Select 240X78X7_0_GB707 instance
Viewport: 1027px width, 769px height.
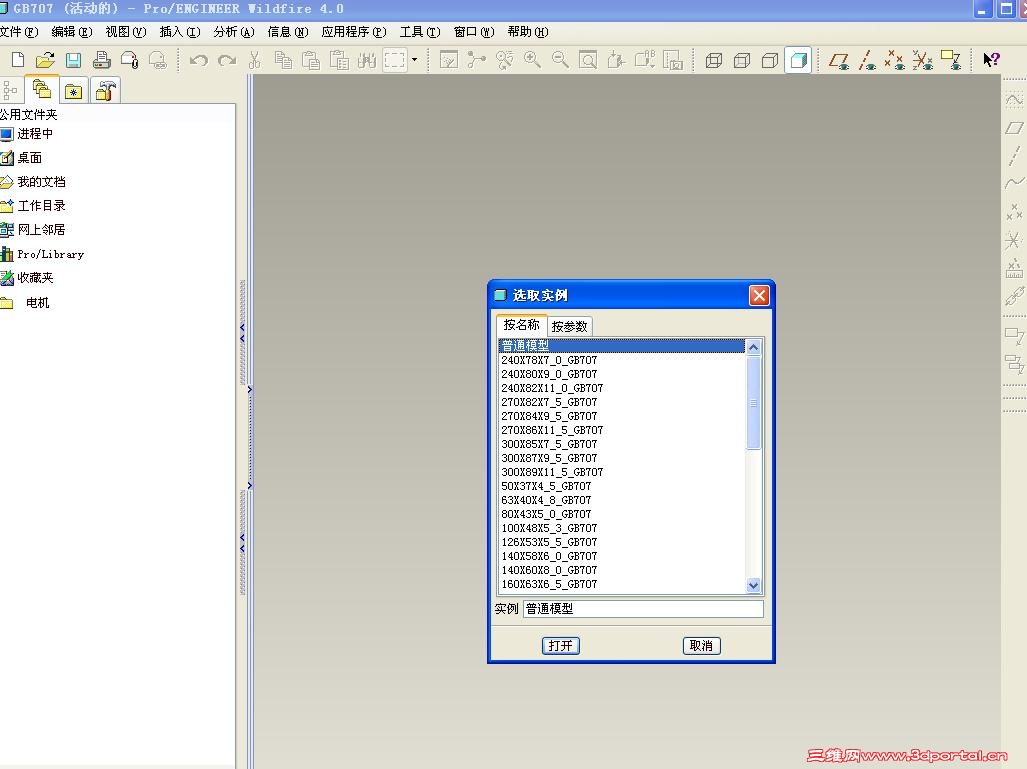622,360
